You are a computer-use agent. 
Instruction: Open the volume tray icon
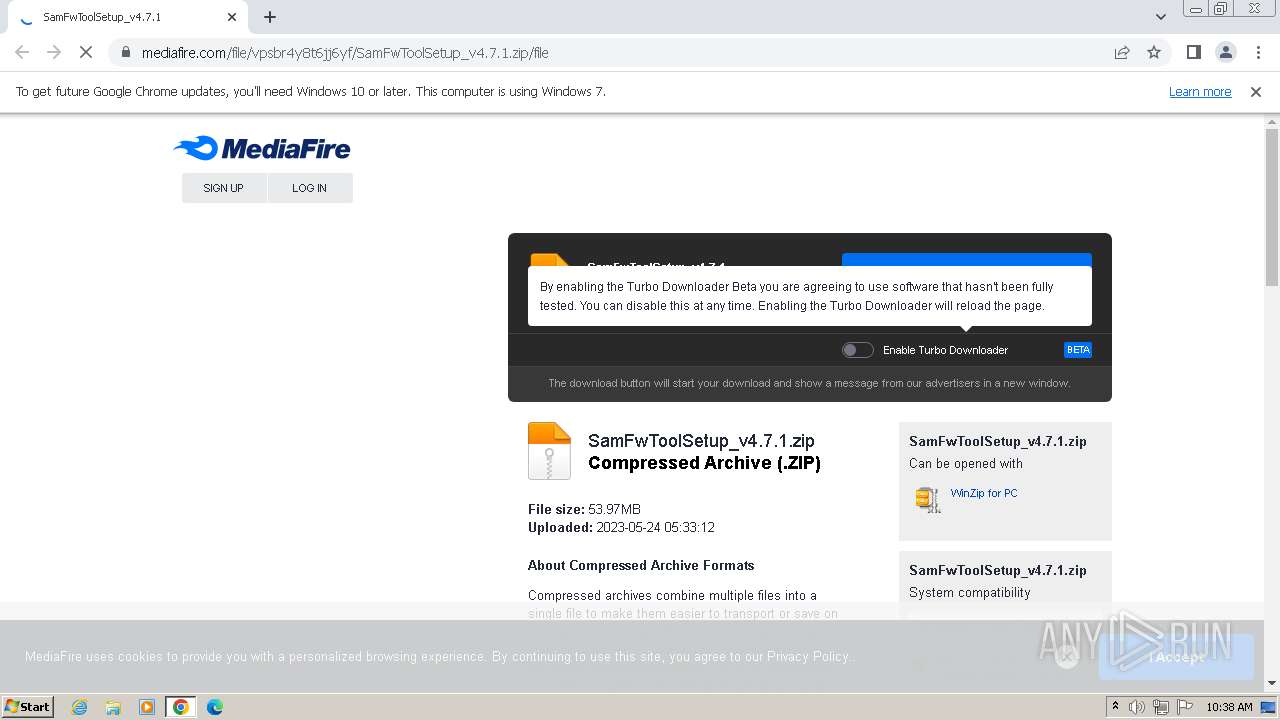pos(1137,707)
